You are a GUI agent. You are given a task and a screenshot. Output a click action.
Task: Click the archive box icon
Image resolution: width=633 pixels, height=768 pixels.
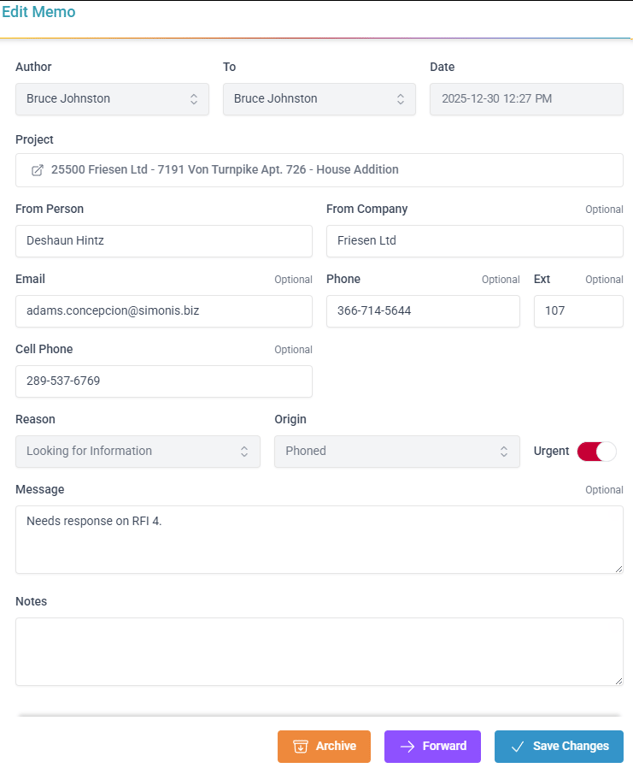300,746
